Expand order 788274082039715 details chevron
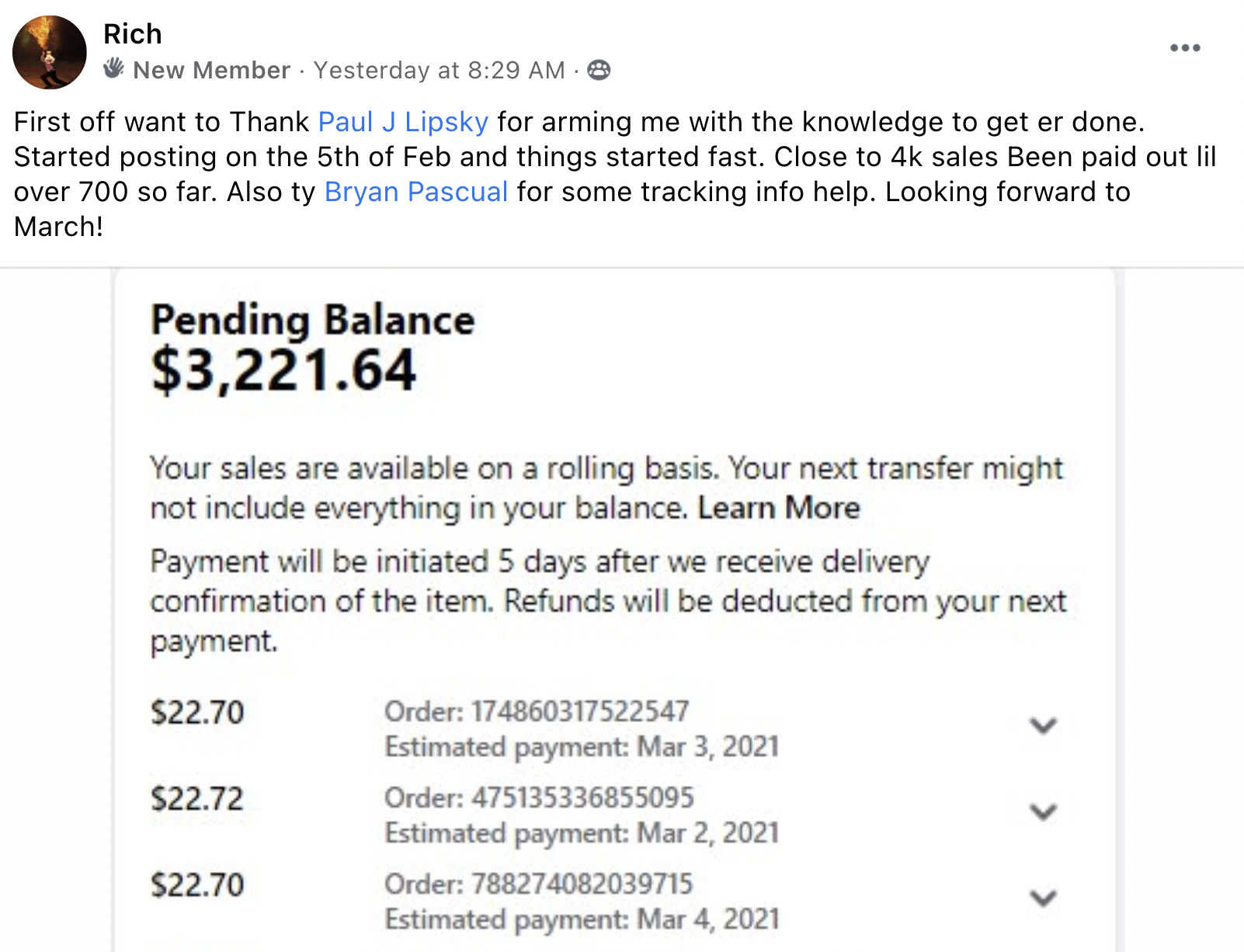This screenshot has height=952, width=1244. [1043, 898]
